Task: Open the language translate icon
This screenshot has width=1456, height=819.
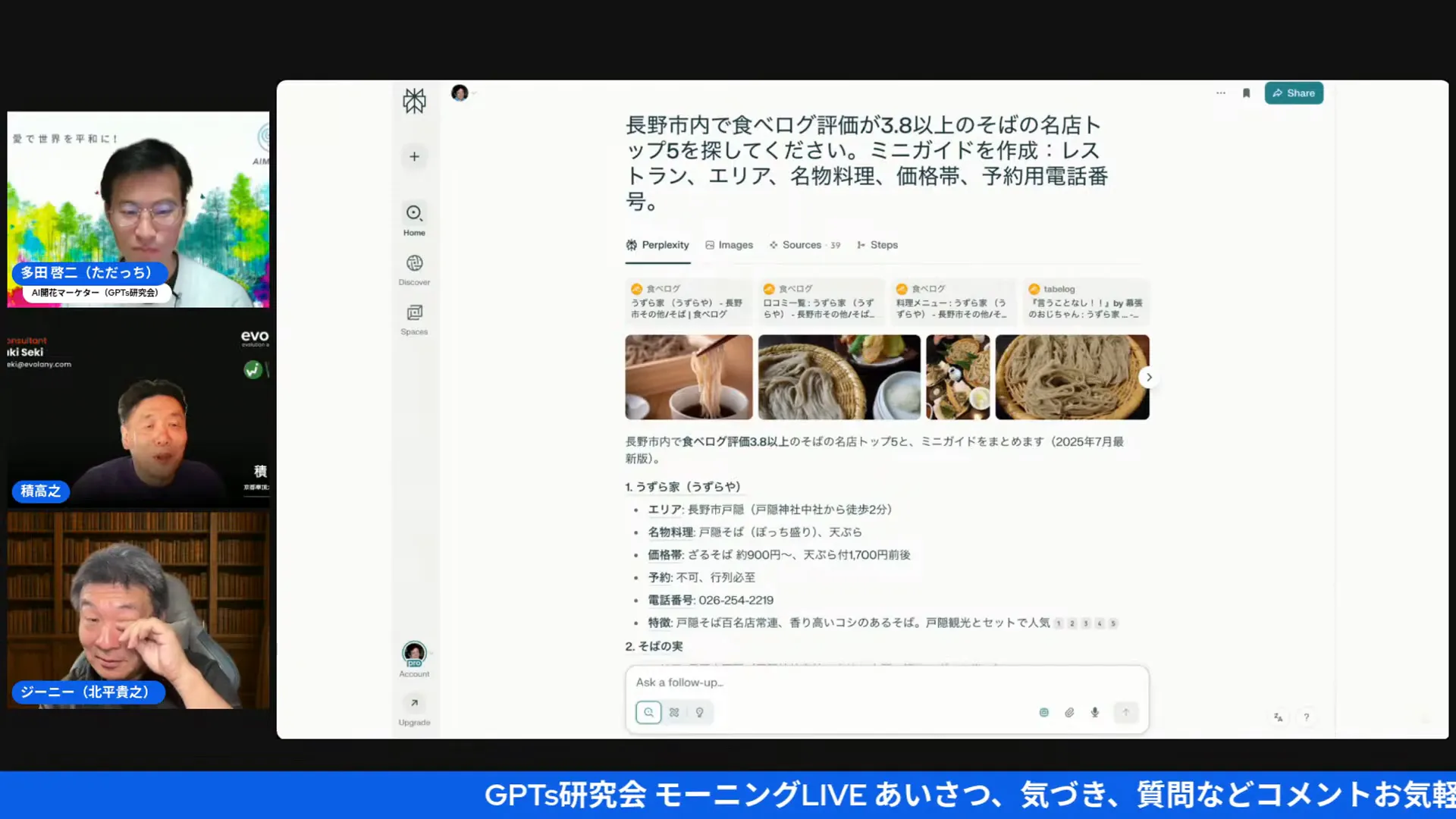Action: click(x=1279, y=717)
